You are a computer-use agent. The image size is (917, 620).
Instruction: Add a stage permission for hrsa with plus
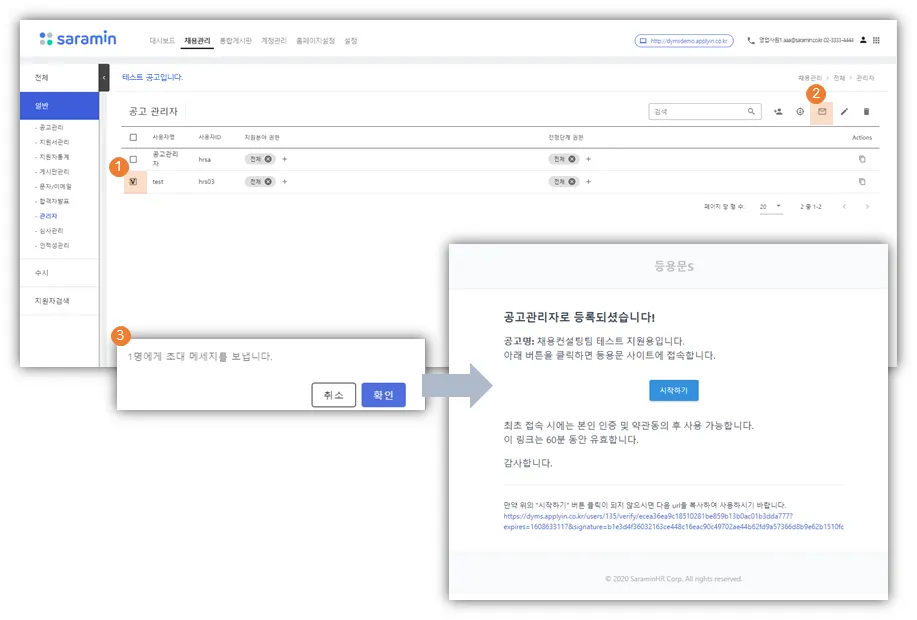[588, 159]
